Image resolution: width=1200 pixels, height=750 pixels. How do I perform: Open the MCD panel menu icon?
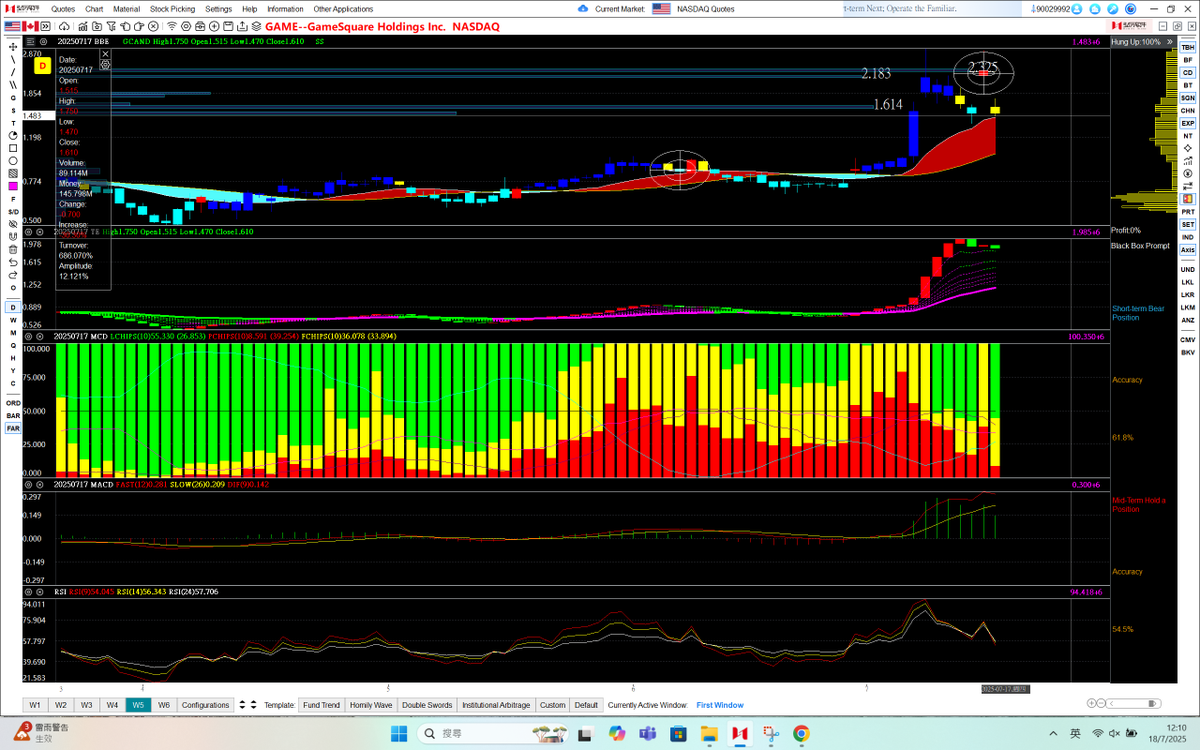click(28, 336)
